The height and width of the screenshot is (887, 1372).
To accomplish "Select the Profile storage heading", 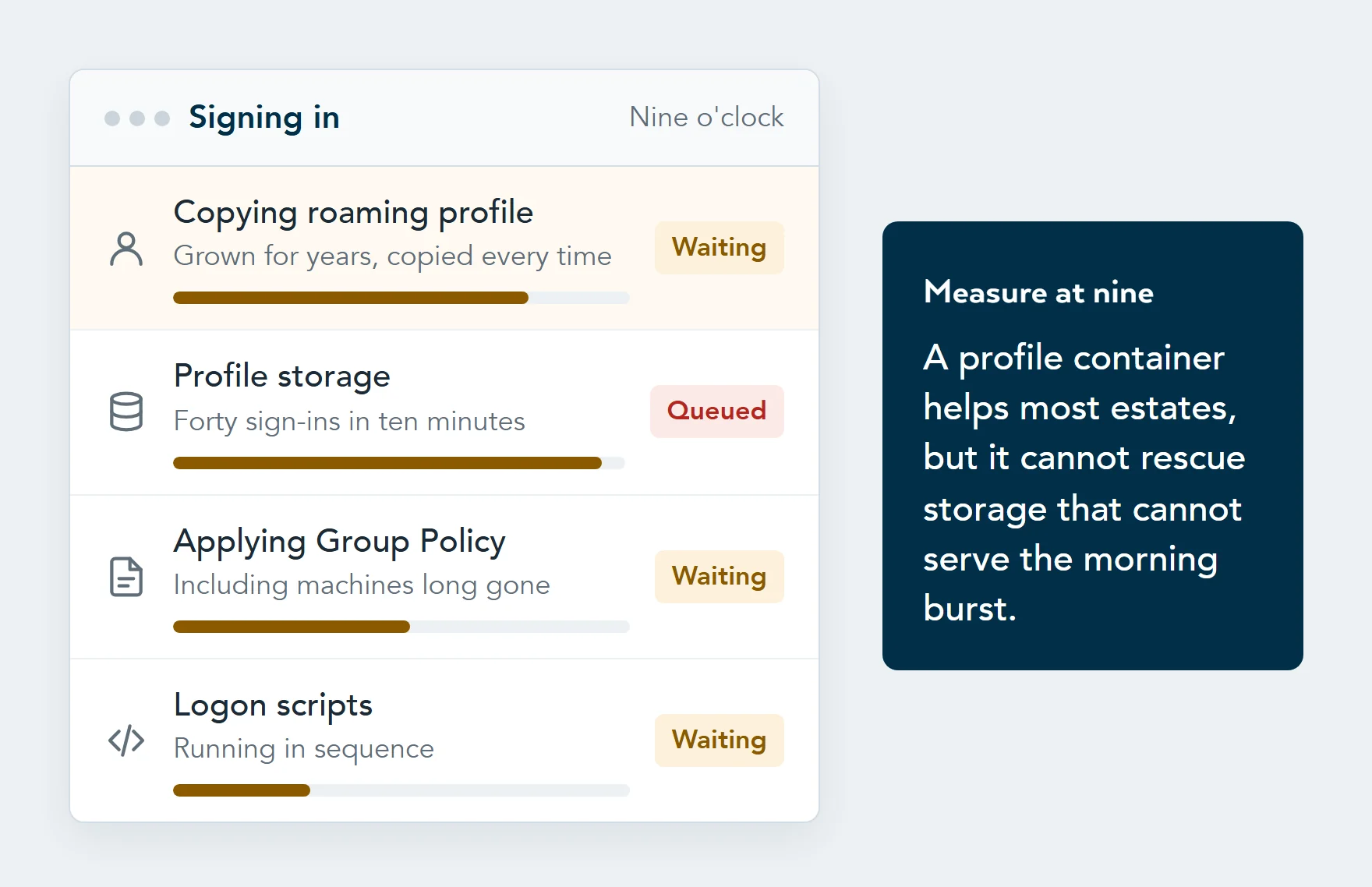I will tap(281, 376).
